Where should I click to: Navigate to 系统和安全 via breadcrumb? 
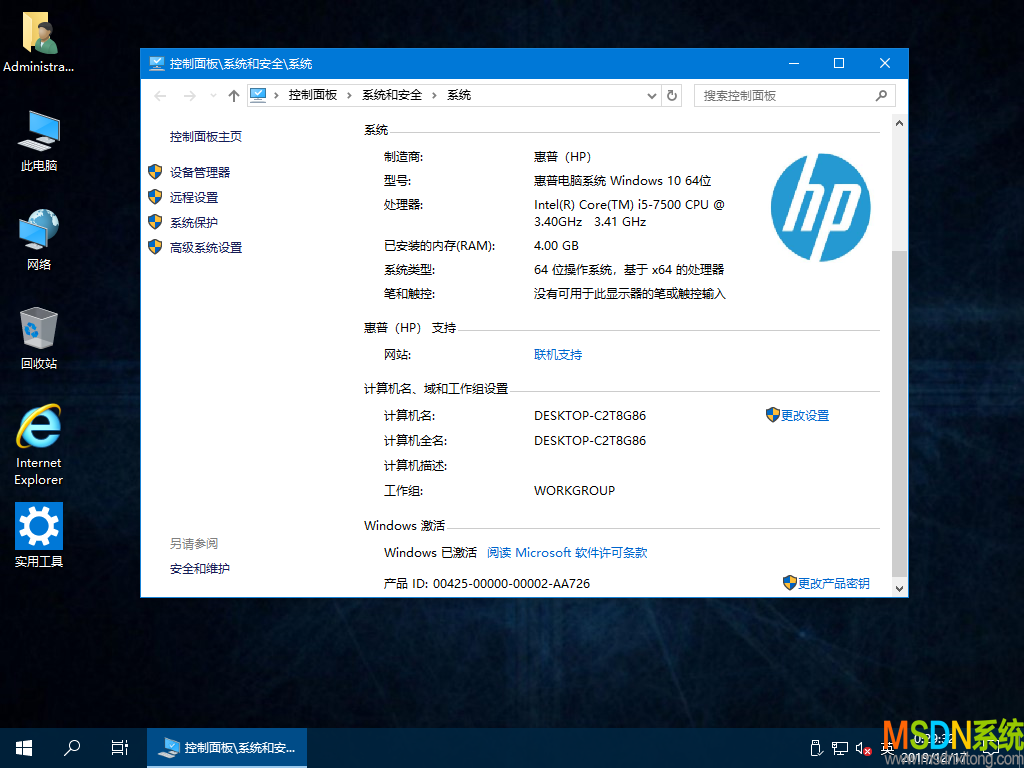[391, 95]
